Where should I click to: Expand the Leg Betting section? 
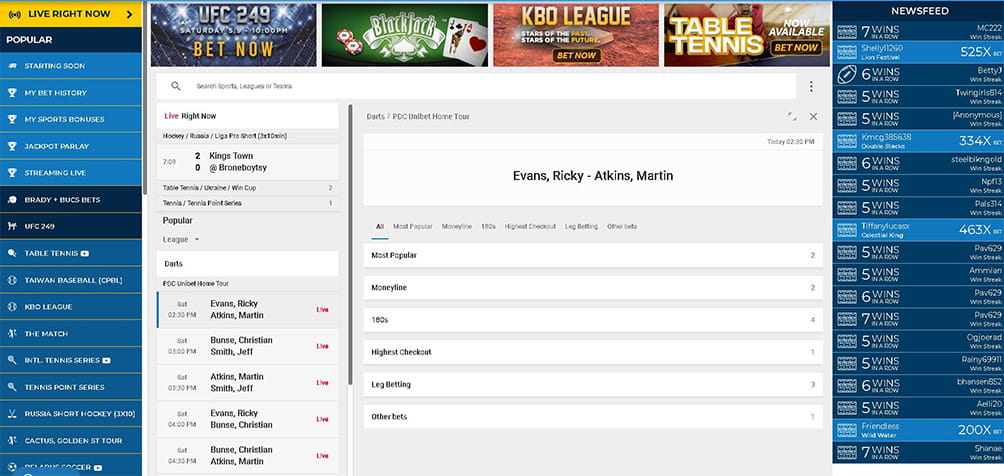[x=593, y=384]
